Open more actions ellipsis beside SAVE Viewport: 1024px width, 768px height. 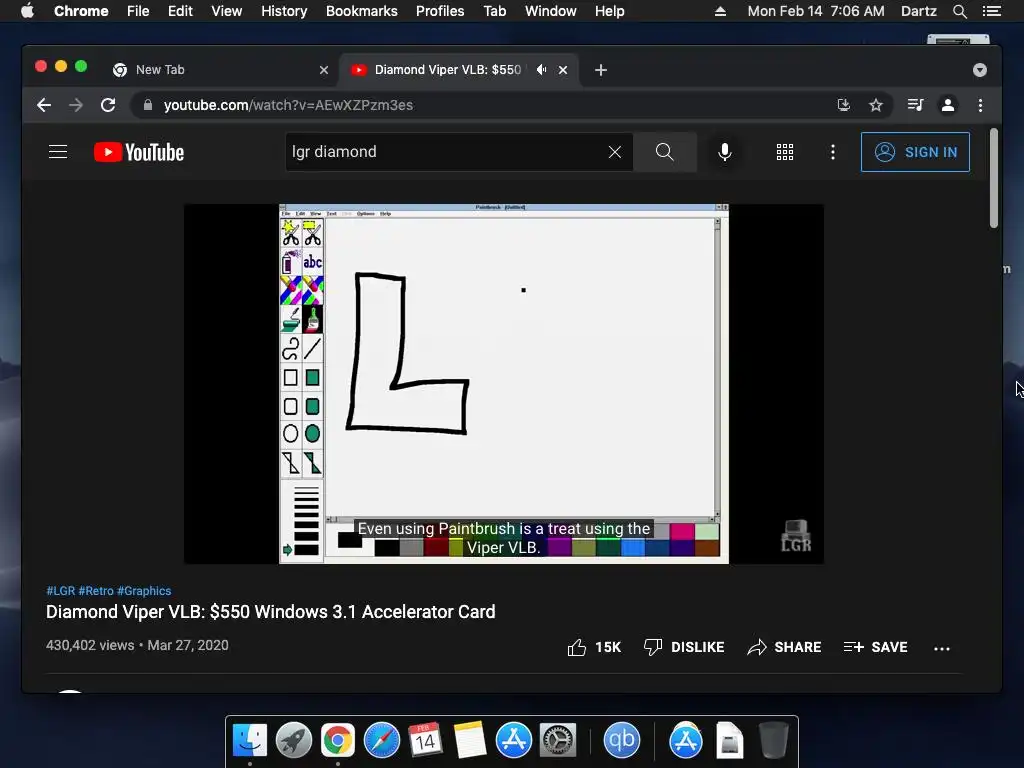pos(942,648)
